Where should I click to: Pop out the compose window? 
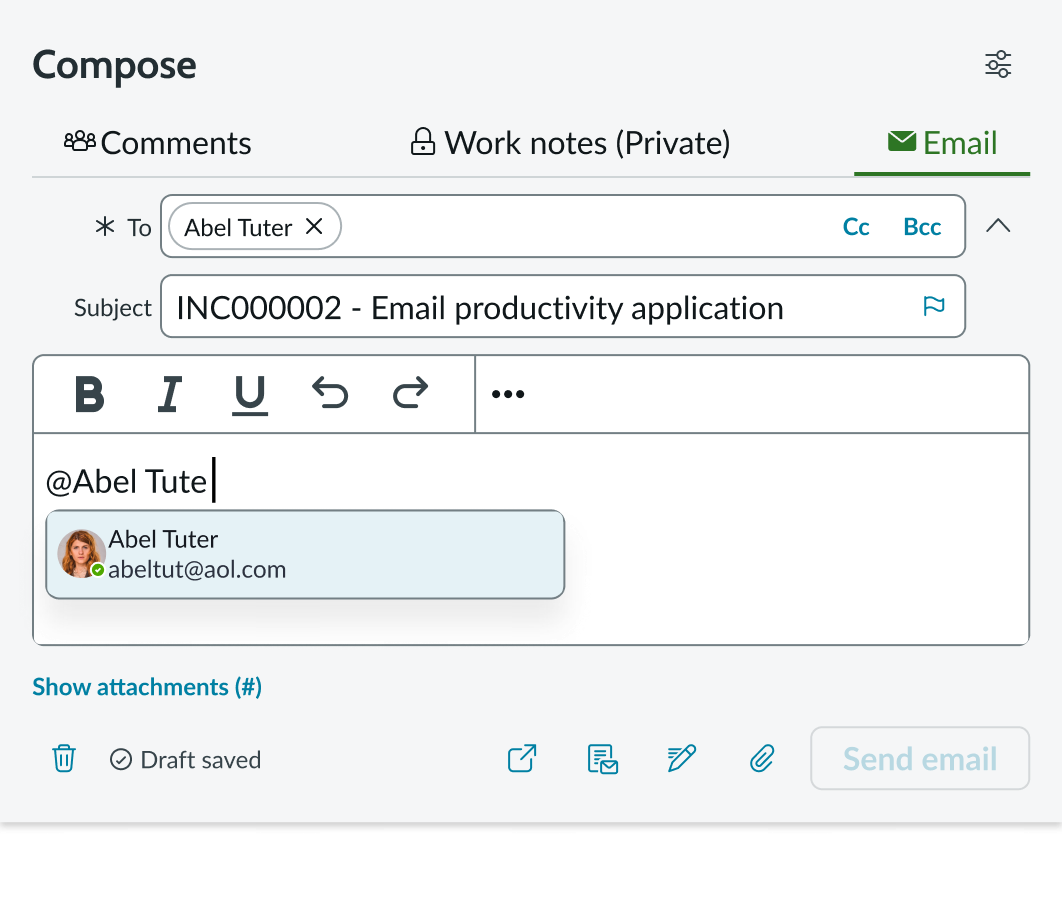click(x=521, y=759)
